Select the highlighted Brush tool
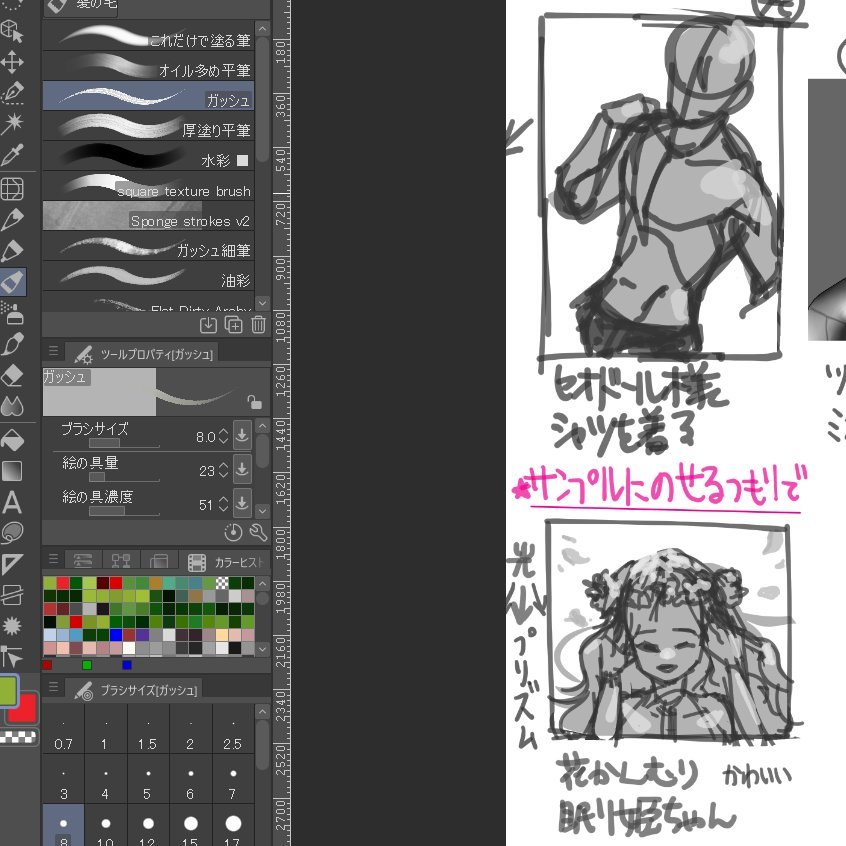The image size is (846, 846). pyautogui.click(x=12, y=282)
